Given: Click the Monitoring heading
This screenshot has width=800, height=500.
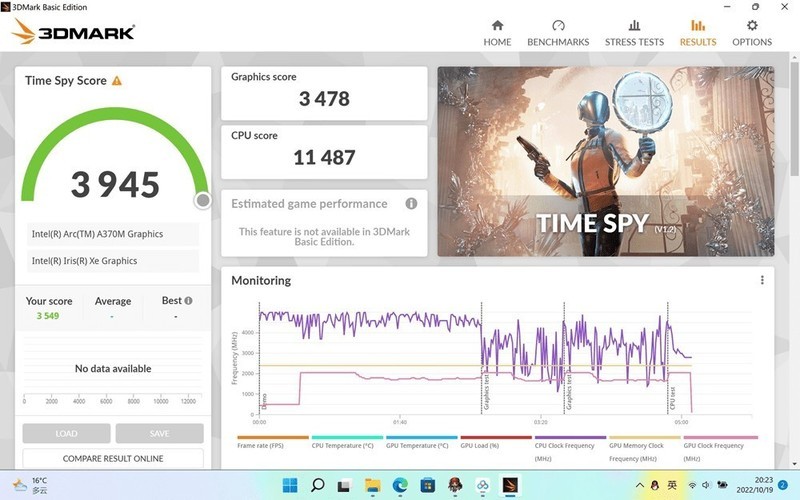Looking at the screenshot, I should [261, 280].
